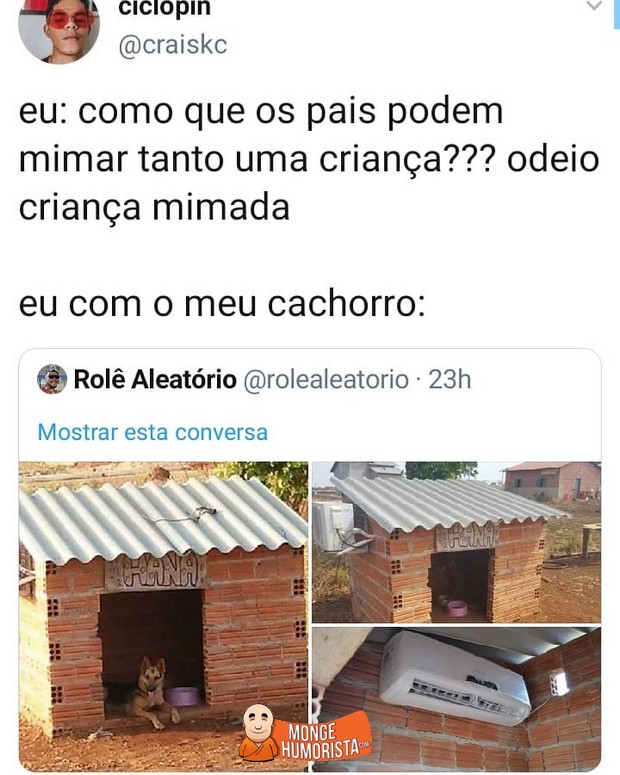620x775 pixels.
Task: Open the tweet options chevron menu
Action: (x=594, y=6)
